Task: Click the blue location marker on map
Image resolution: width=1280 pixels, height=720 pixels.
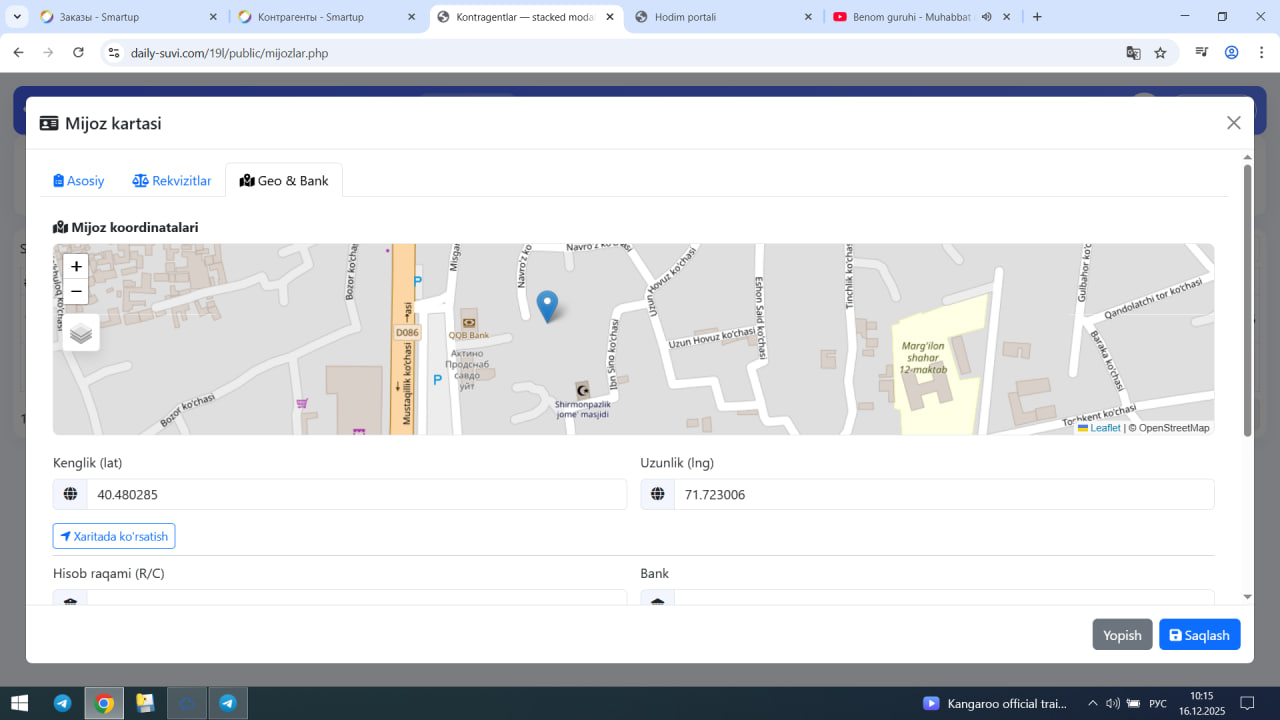Action: (547, 305)
